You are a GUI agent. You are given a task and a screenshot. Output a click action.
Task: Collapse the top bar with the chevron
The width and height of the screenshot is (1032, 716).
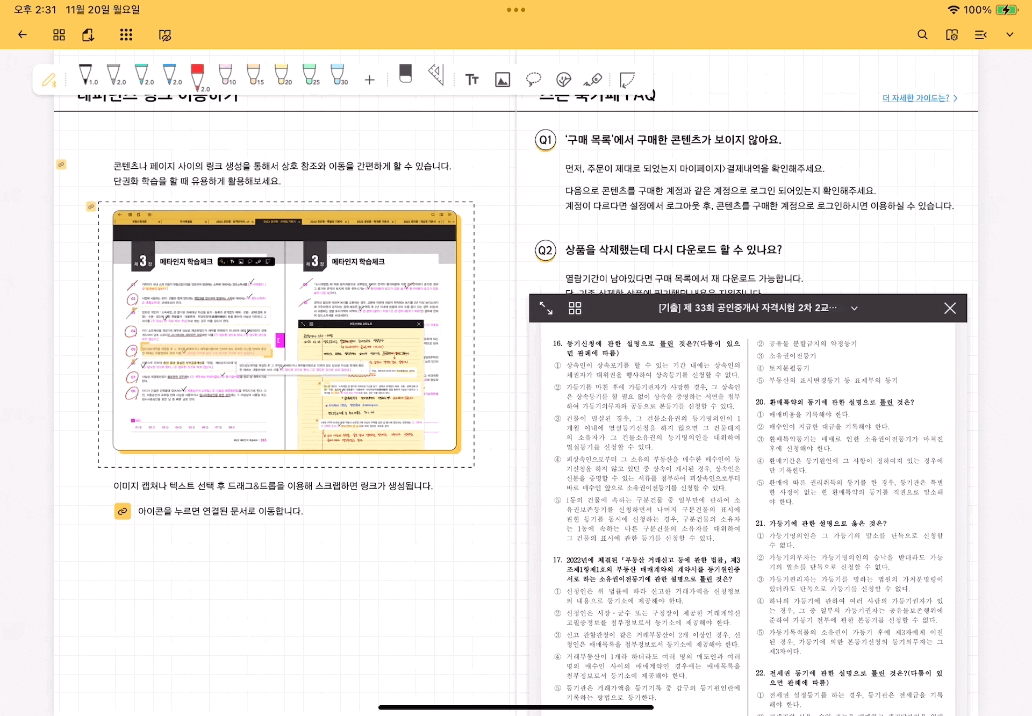click(x=1010, y=35)
